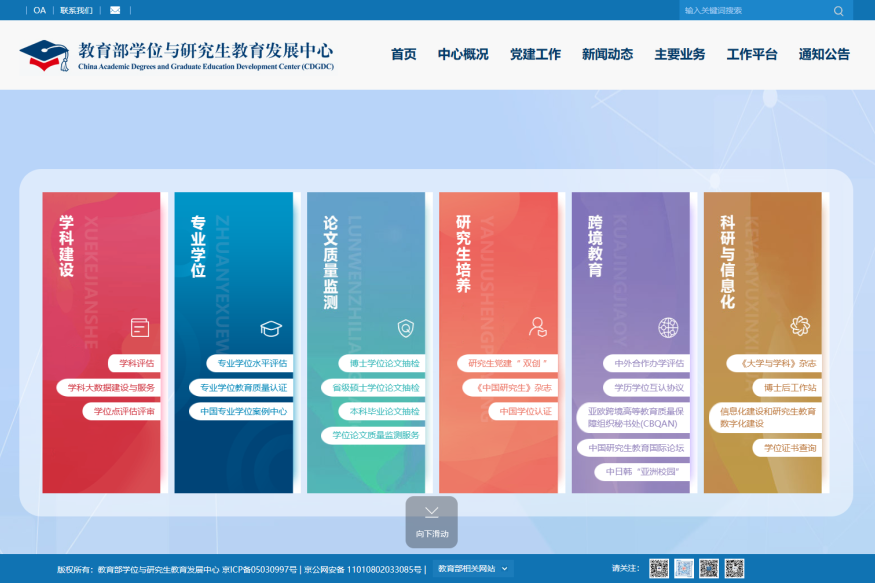Image resolution: width=875 pixels, height=583 pixels.
Task: Open 学历学位互认协议 link
Action: [647, 387]
